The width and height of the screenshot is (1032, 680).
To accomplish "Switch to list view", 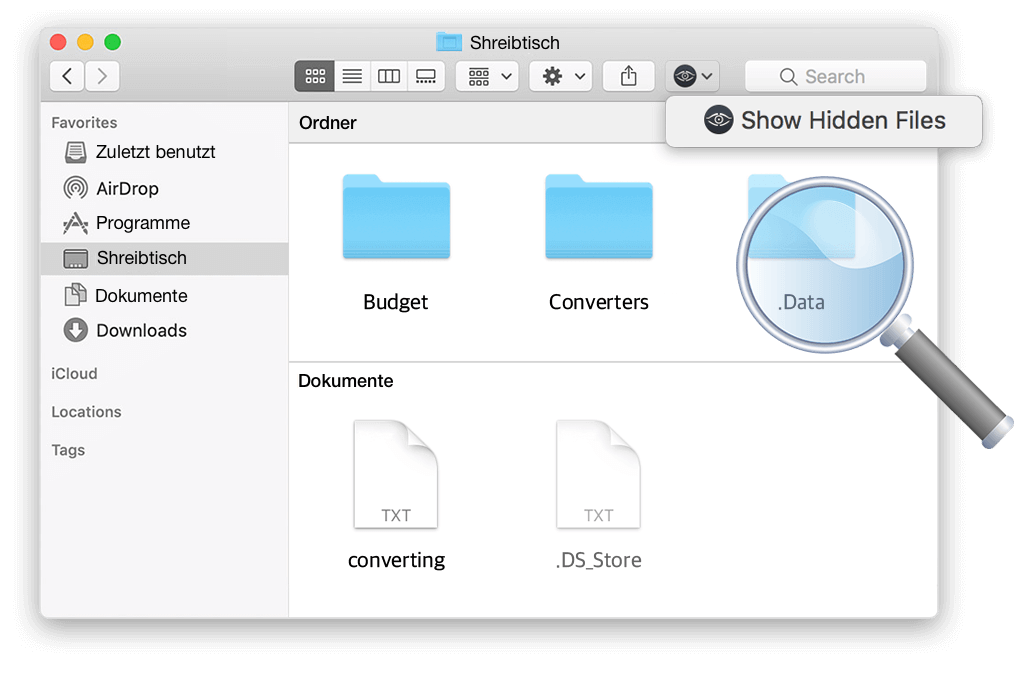I will point(352,76).
